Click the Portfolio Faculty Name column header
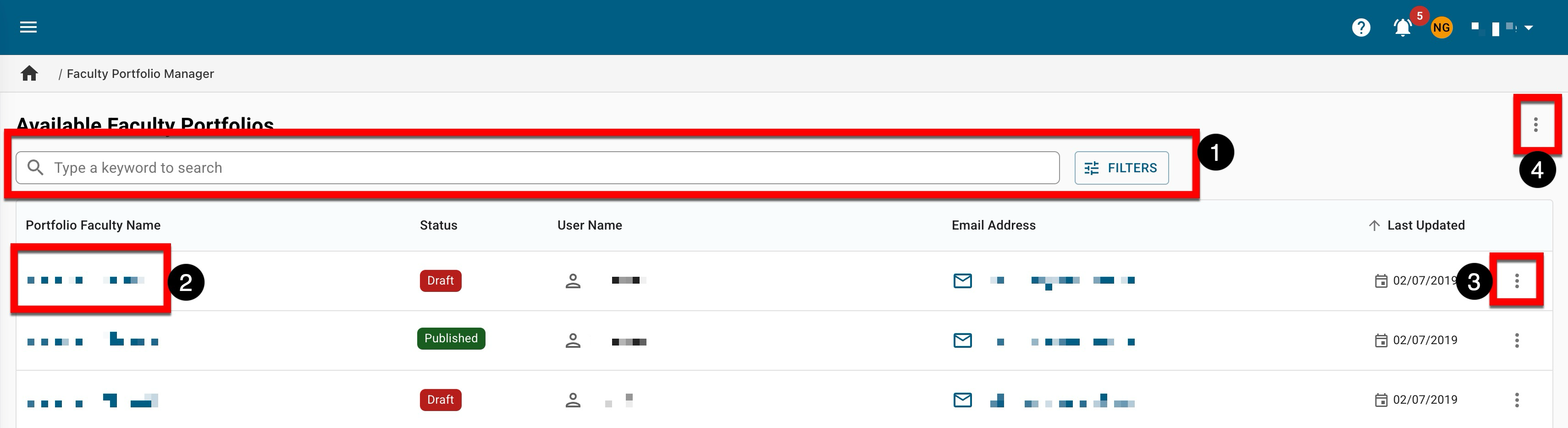1568x428 pixels. point(93,225)
